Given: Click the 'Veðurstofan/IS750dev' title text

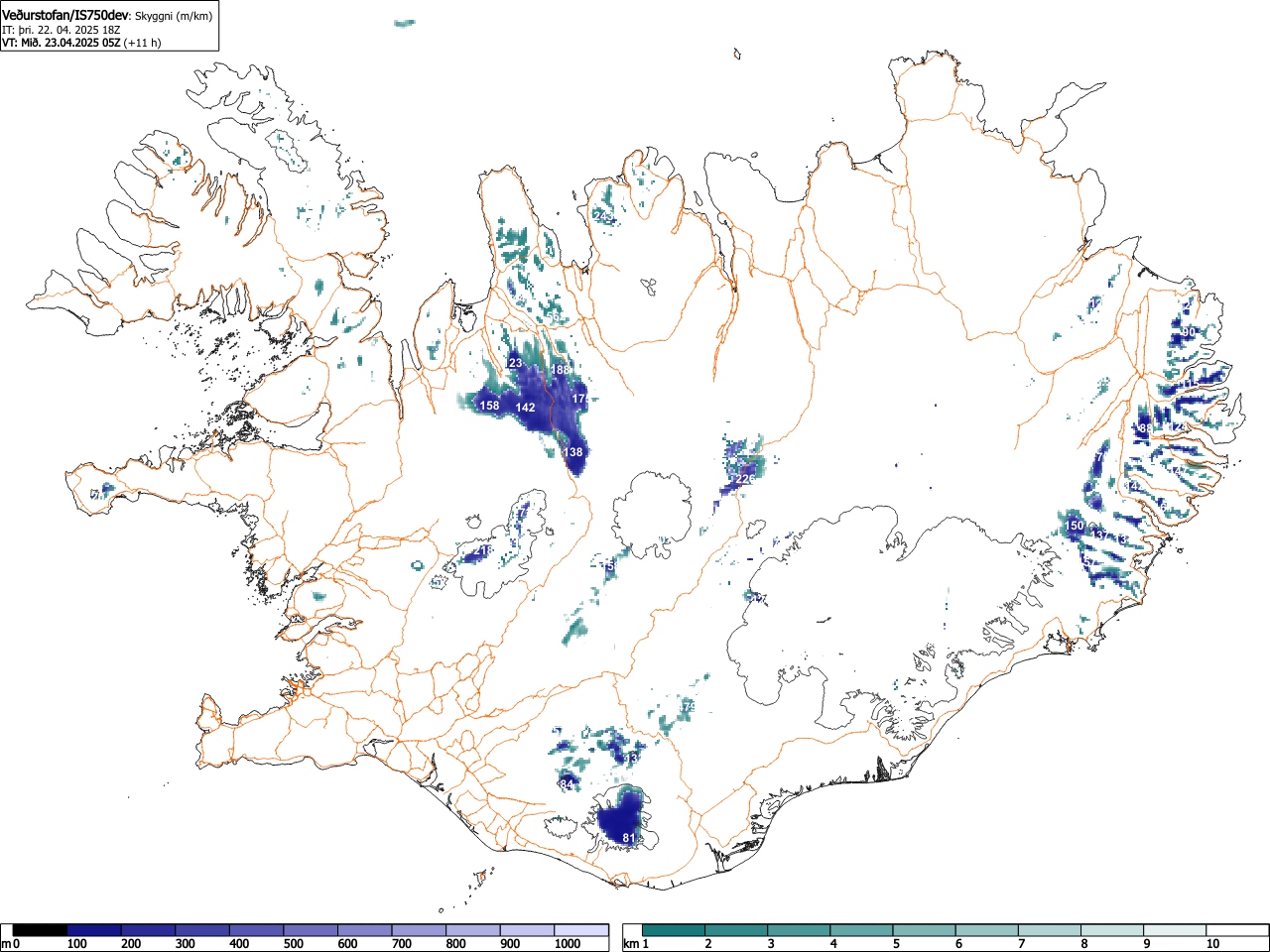Looking at the screenshot, I should (65, 15).
